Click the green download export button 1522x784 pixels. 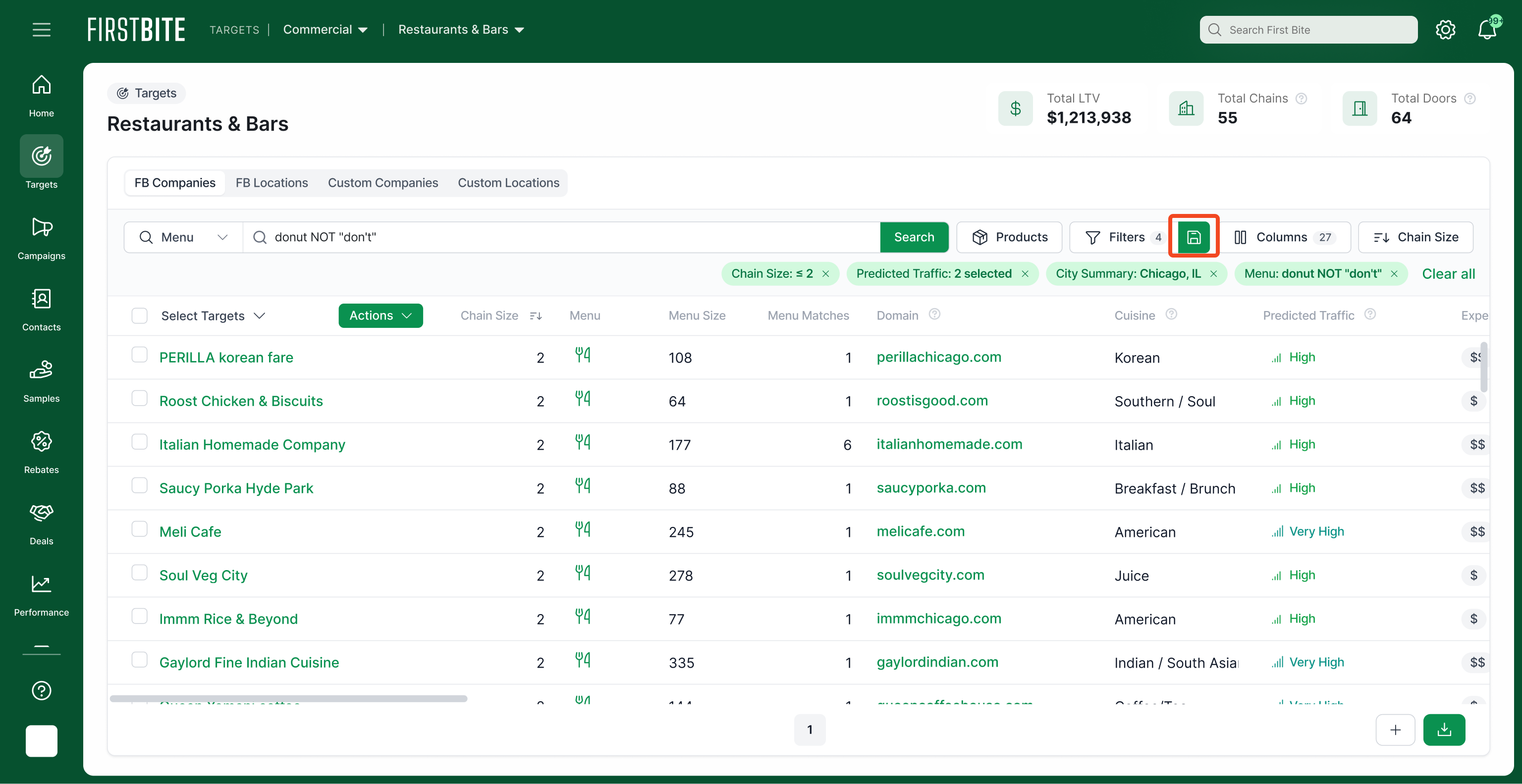(x=1443, y=730)
